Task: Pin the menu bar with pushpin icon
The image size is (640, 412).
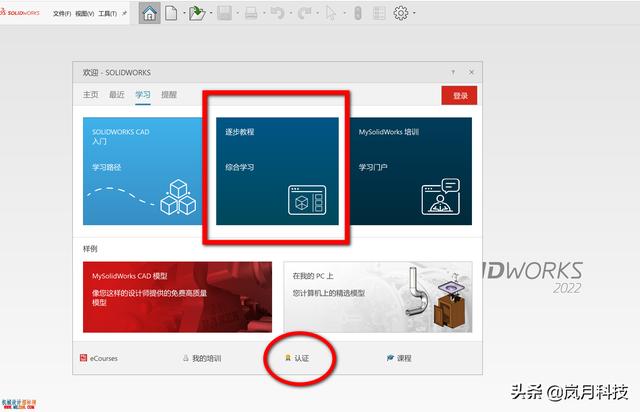Action: coord(124,13)
